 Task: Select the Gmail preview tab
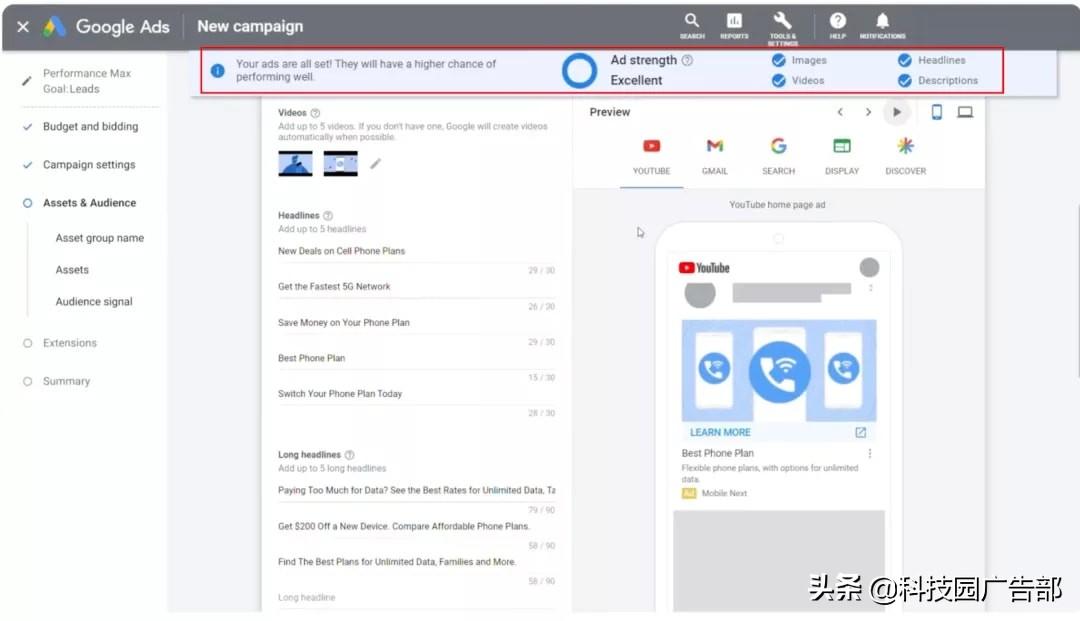(x=715, y=157)
